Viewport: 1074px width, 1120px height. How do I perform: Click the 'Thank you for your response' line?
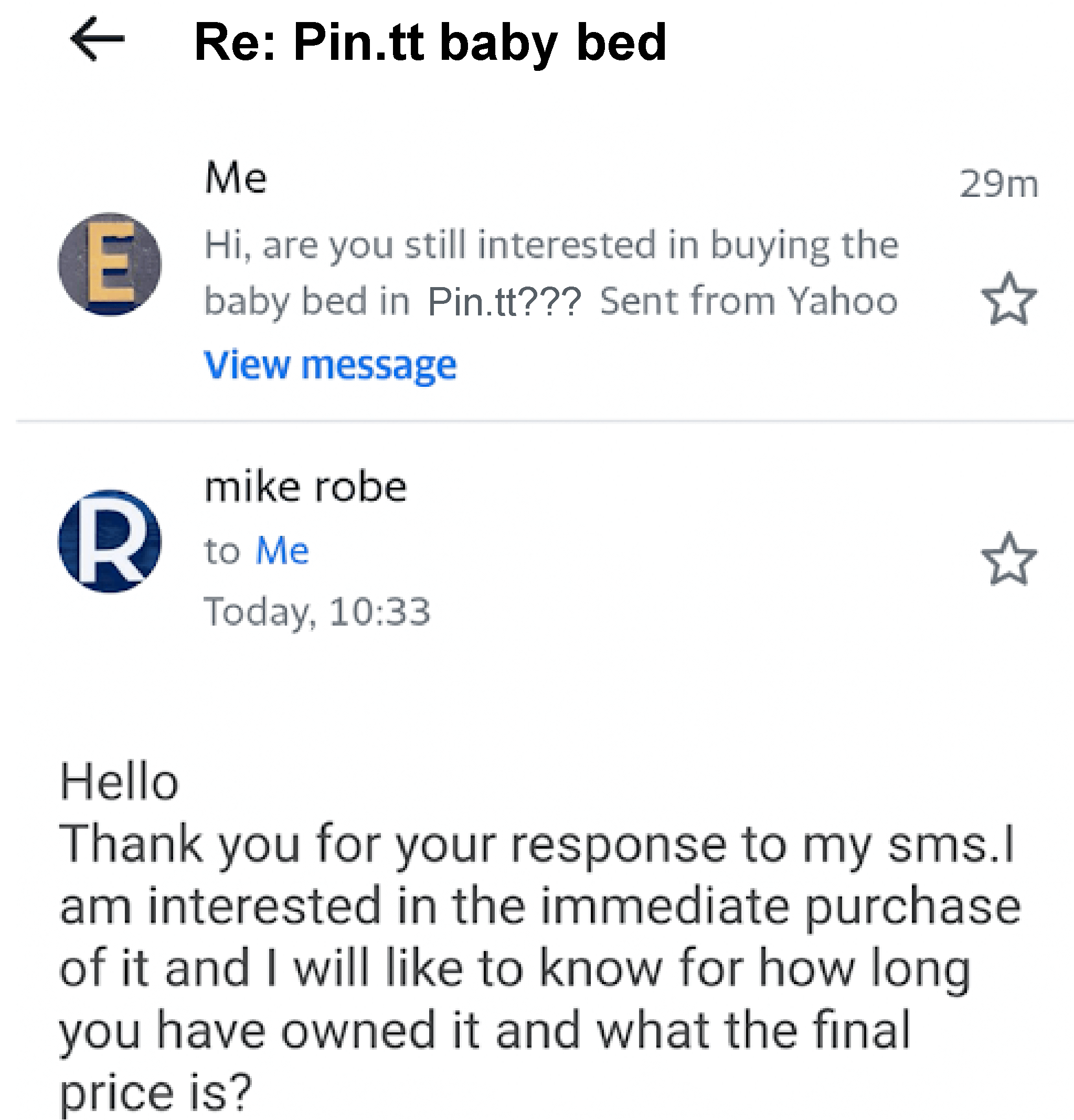pyautogui.click(x=537, y=844)
